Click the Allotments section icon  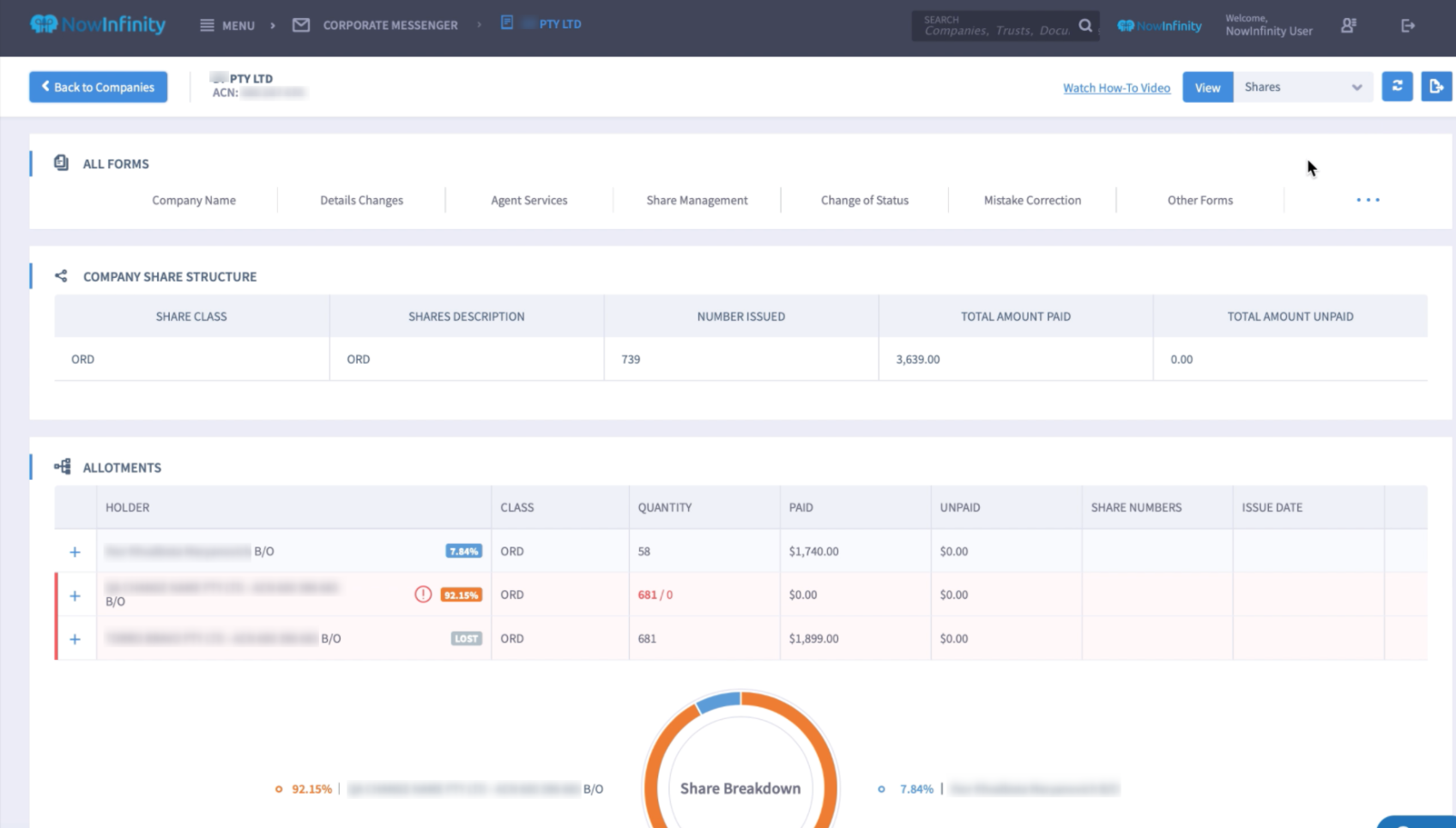[62, 466]
